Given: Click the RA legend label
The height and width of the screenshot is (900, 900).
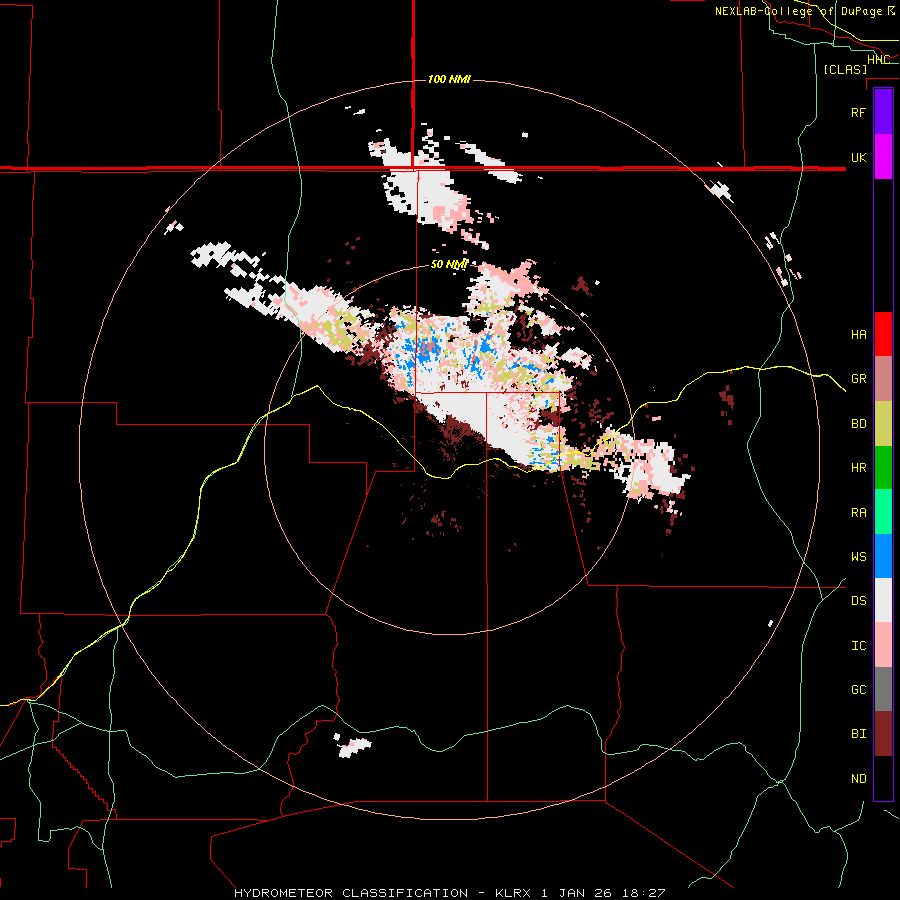Looking at the screenshot, I should click(858, 513).
